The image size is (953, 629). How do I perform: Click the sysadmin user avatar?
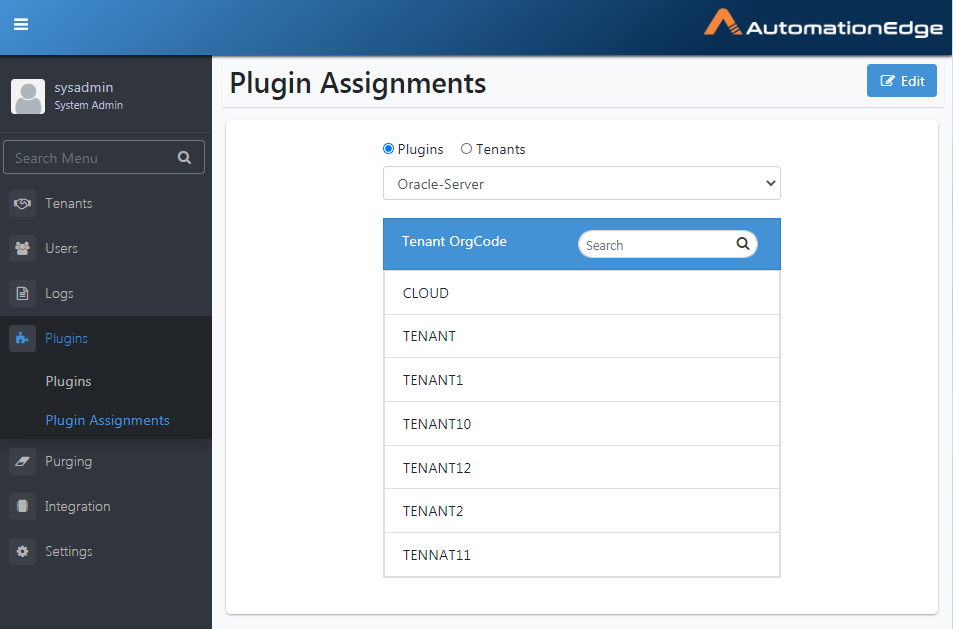click(28, 96)
